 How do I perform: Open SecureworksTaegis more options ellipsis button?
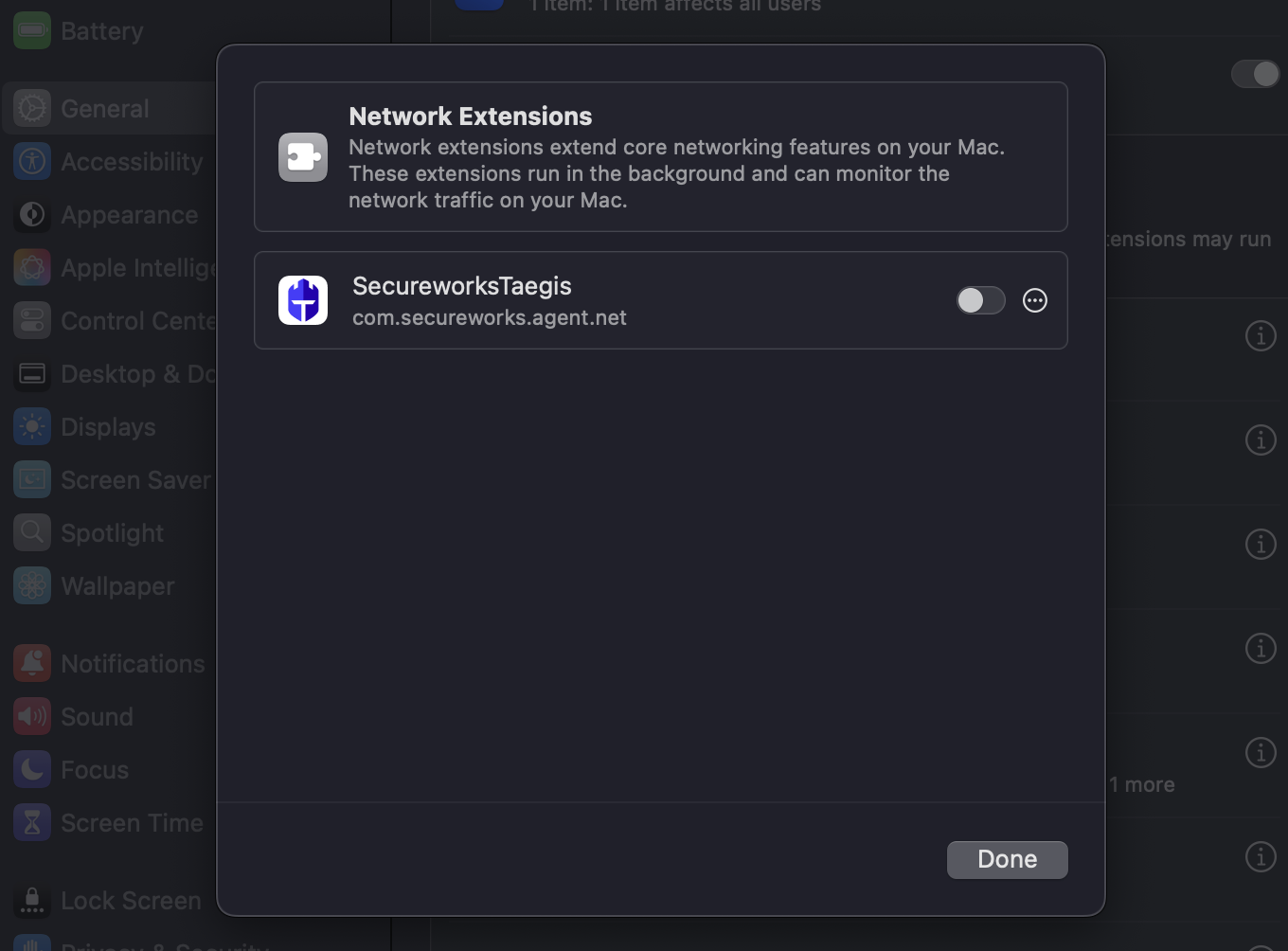coord(1034,300)
